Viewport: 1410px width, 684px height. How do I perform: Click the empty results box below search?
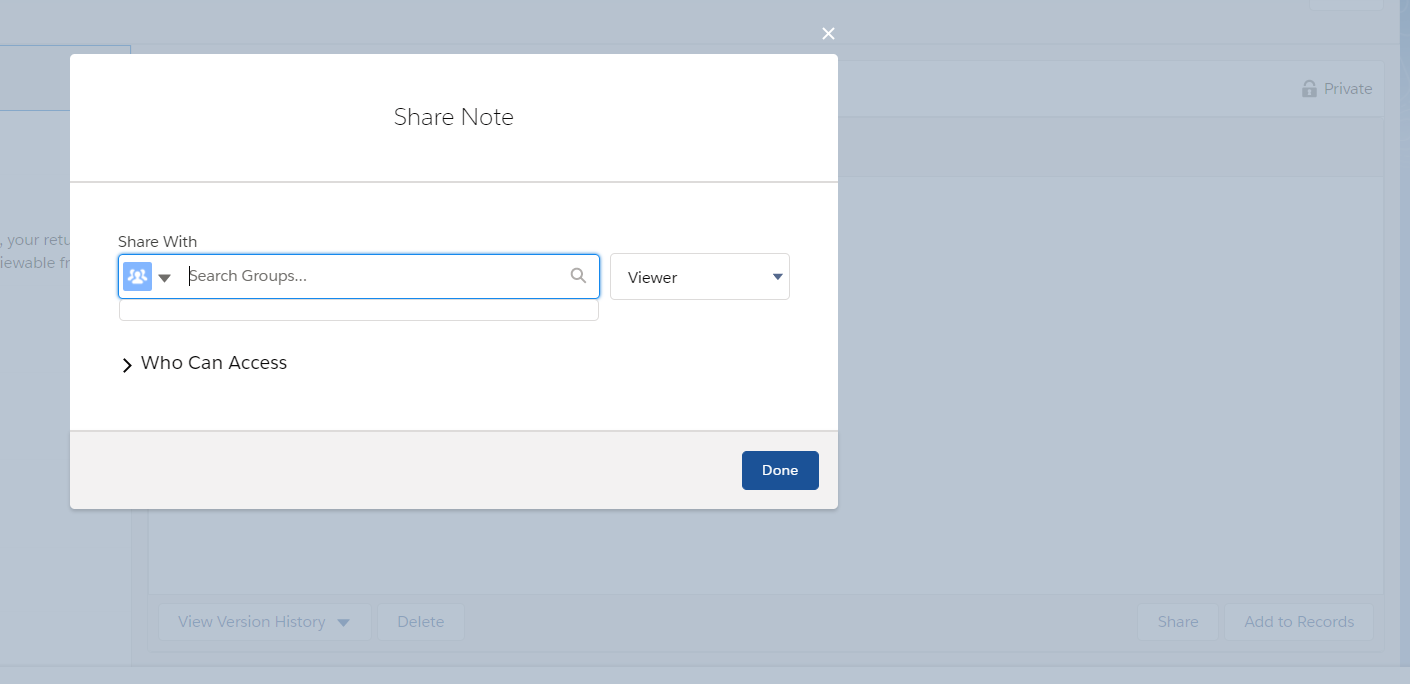point(359,310)
